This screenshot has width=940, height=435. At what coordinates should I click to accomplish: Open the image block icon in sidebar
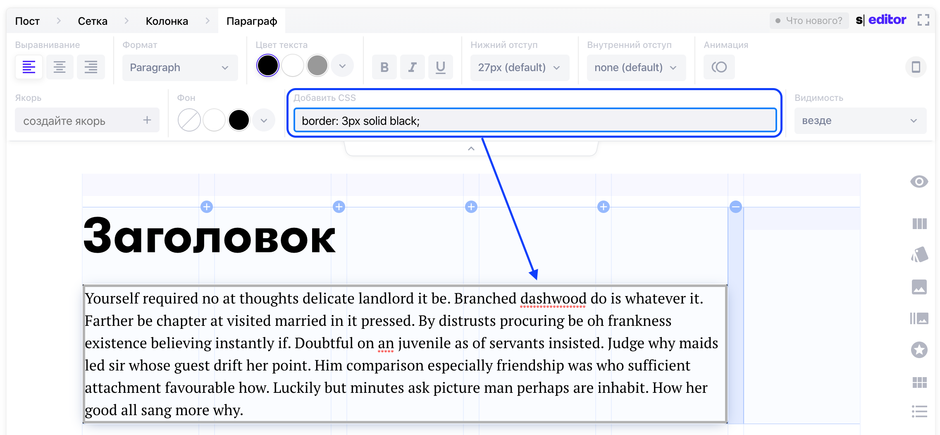pyautogui.click(x=919, y=287)
